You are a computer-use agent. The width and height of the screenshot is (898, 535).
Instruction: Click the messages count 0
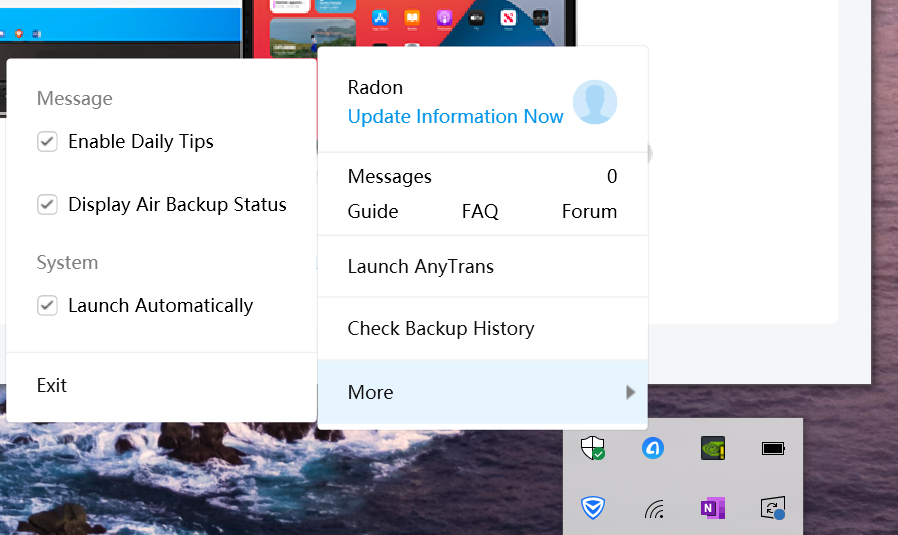612,176
